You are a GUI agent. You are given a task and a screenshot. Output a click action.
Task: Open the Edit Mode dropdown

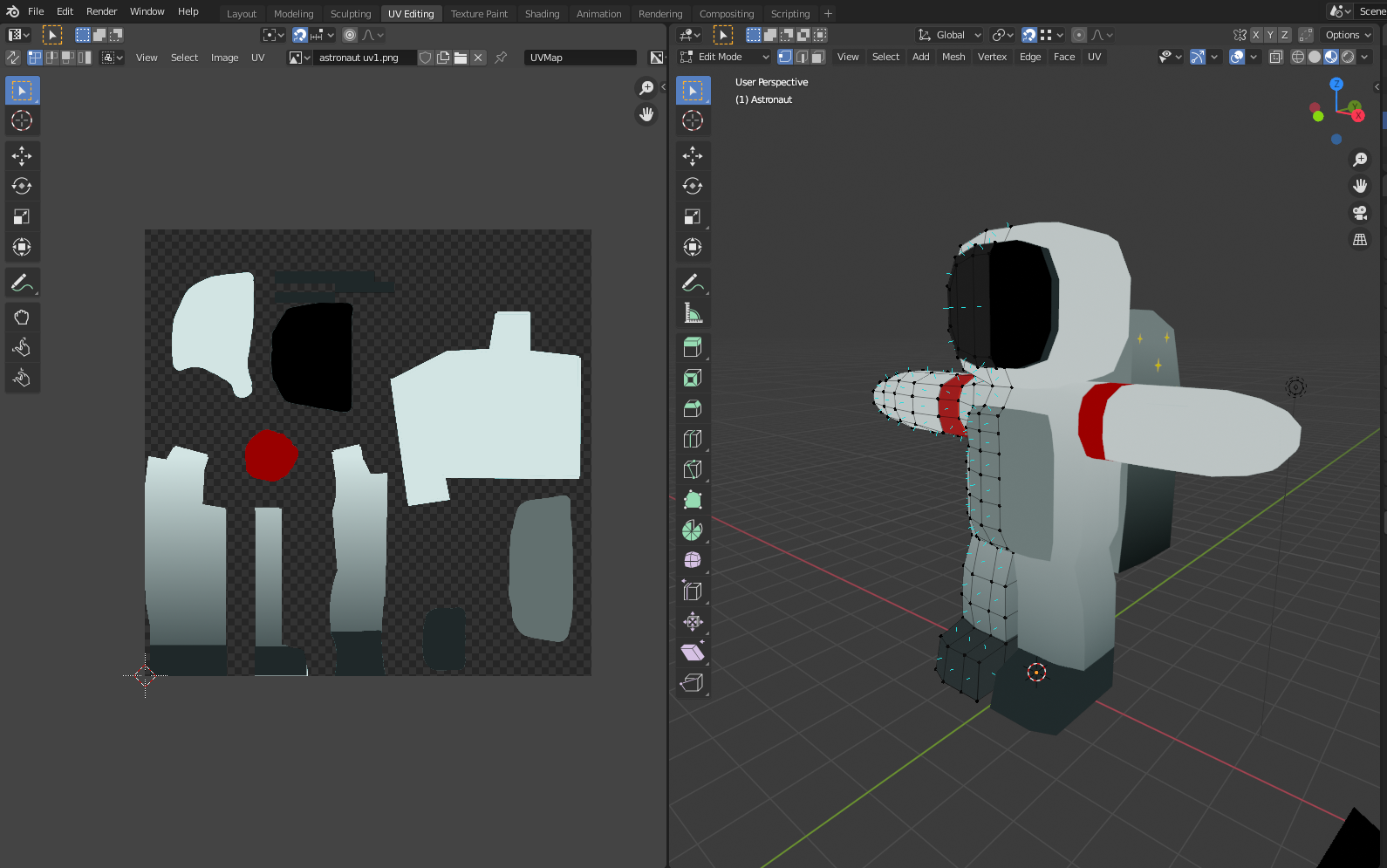pyautogui.click(x=725, y=57)
